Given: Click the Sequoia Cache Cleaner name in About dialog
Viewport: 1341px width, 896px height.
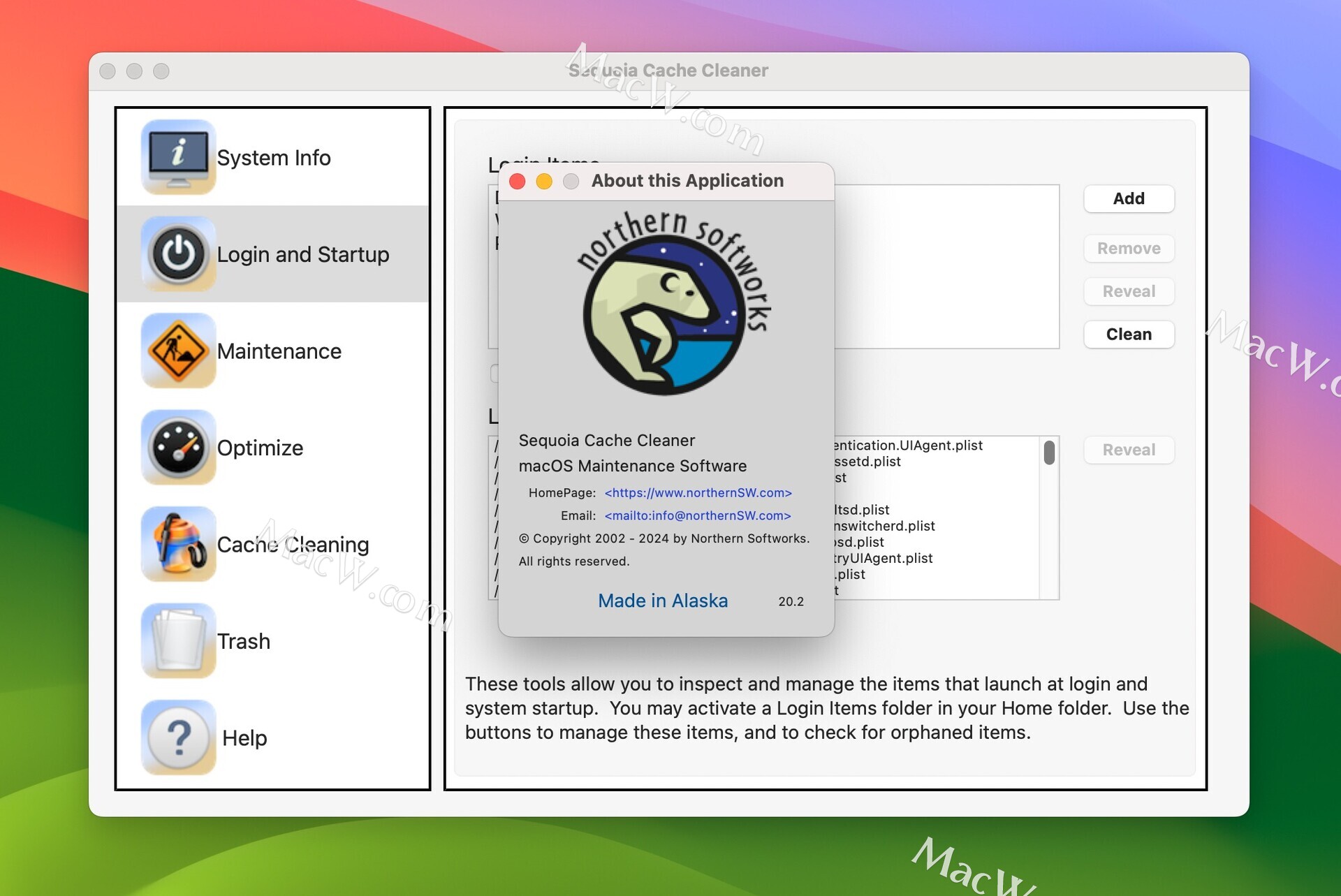Looking at the screenshot, I should click(606, 441).
